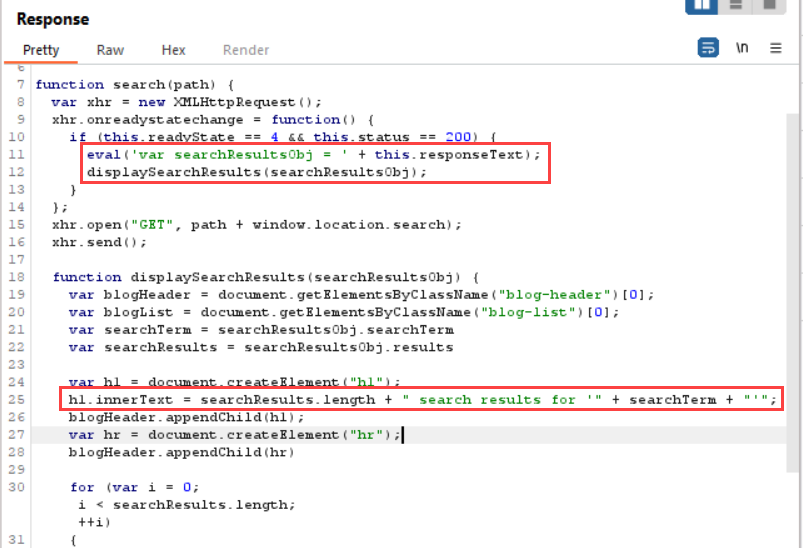Open the hamburger options menu
This screenshot has height=548, width=803.
point(776,48)
